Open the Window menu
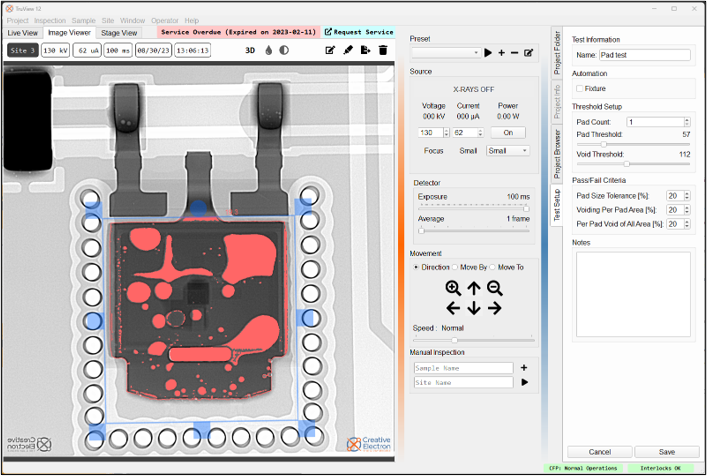Viewport: 707px width, 476px height. pyautogui.click(x=133, y=21)
